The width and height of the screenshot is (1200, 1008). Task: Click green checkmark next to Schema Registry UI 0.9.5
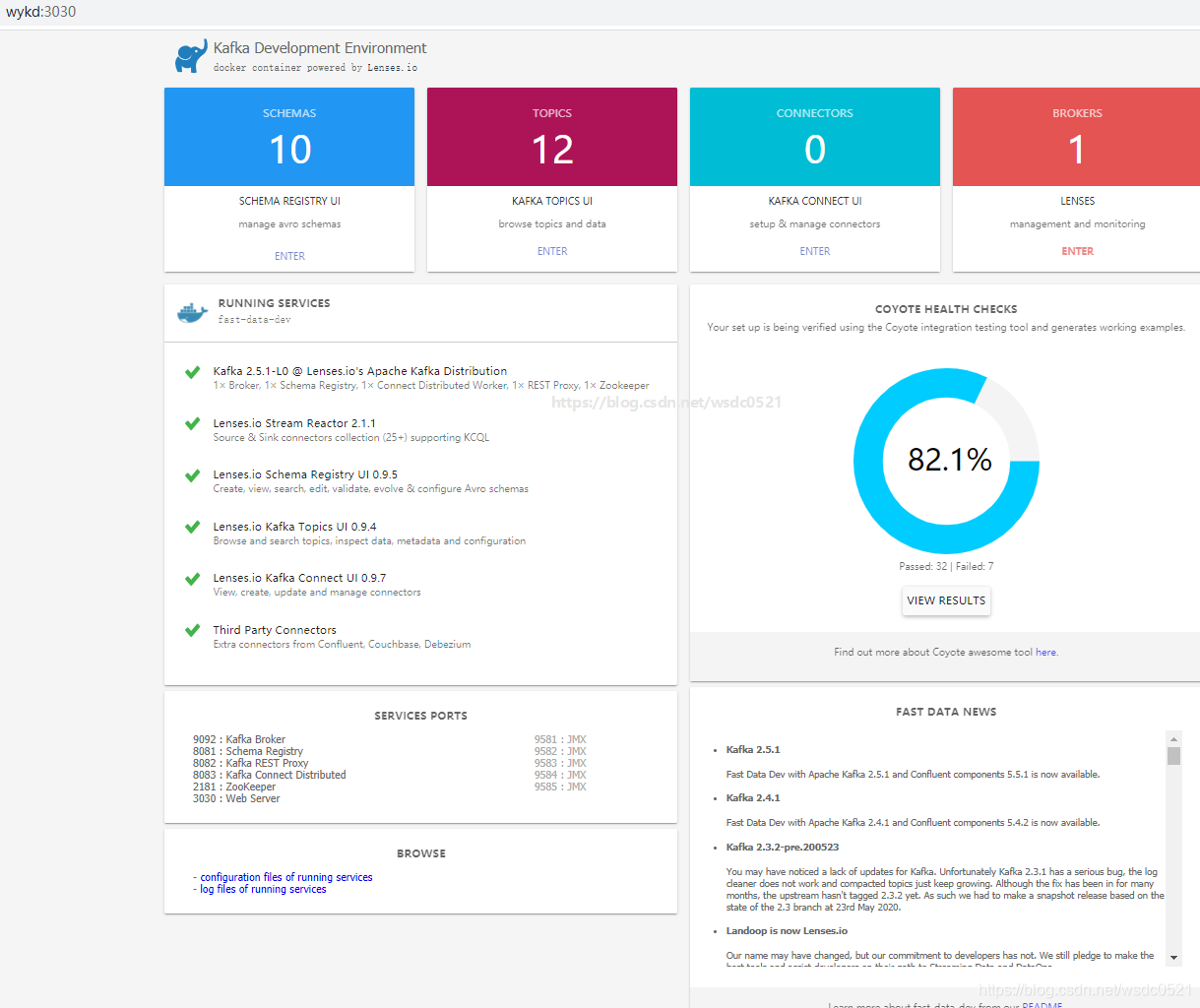coord(193,475)
